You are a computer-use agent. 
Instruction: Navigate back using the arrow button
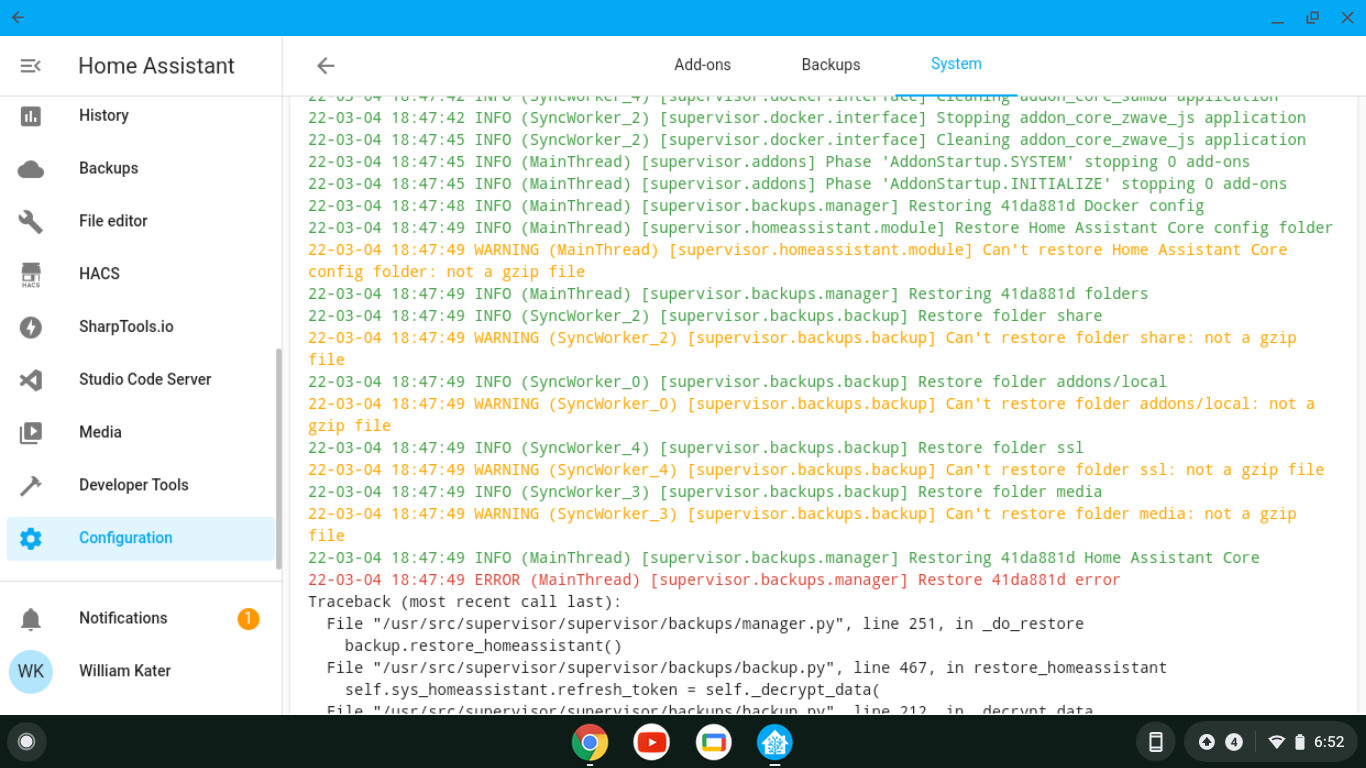[x=325, y=65]
